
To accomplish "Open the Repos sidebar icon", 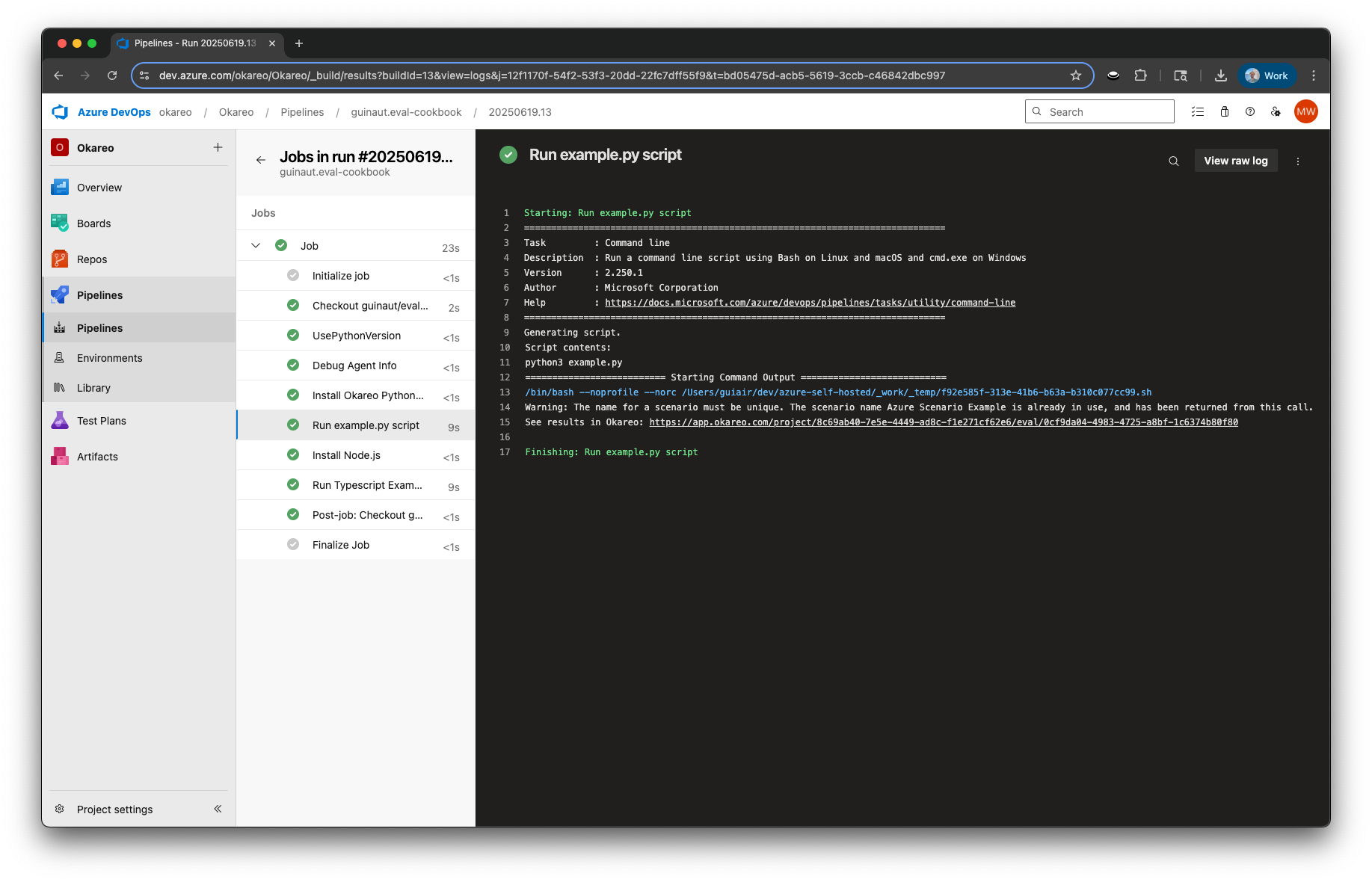I will tap(60, 259).
